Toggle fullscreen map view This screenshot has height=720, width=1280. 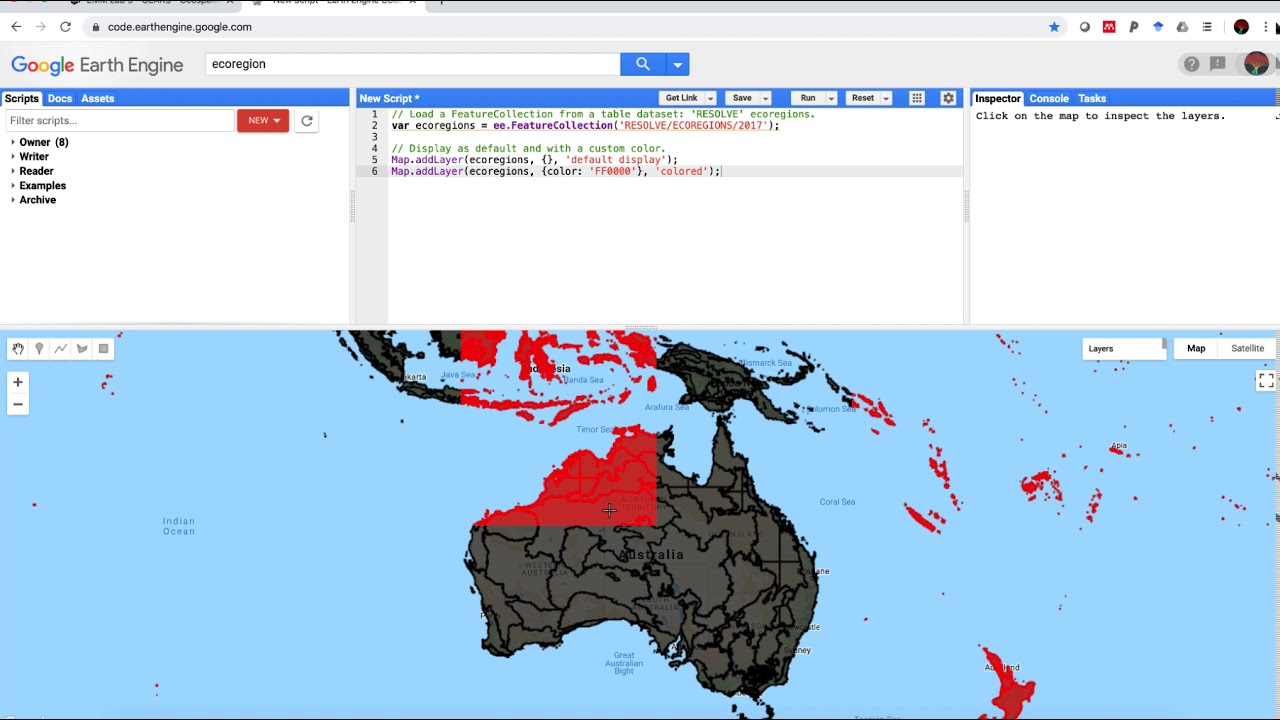pyautogui.click(x=1266, y=381)
